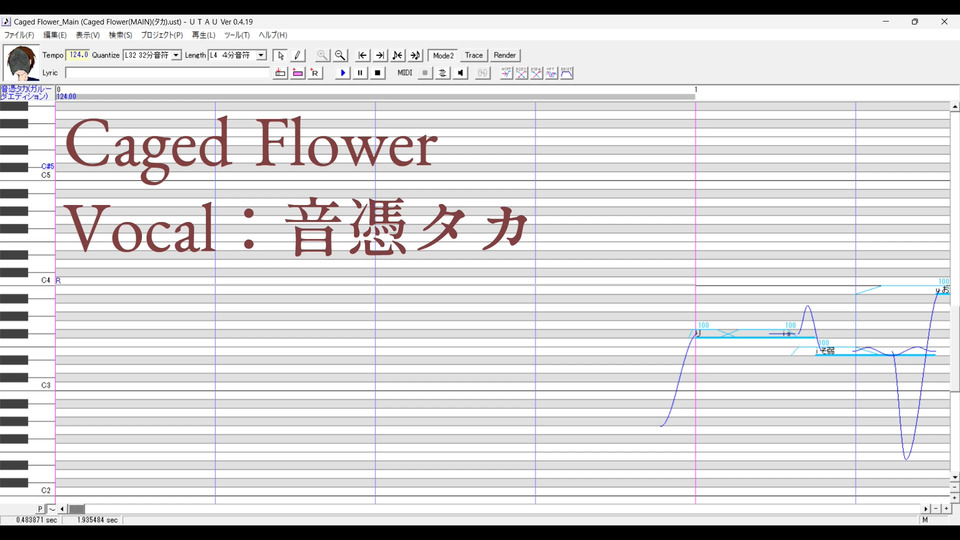
Task: Select the arrow pointer tool
Action: 280,55
